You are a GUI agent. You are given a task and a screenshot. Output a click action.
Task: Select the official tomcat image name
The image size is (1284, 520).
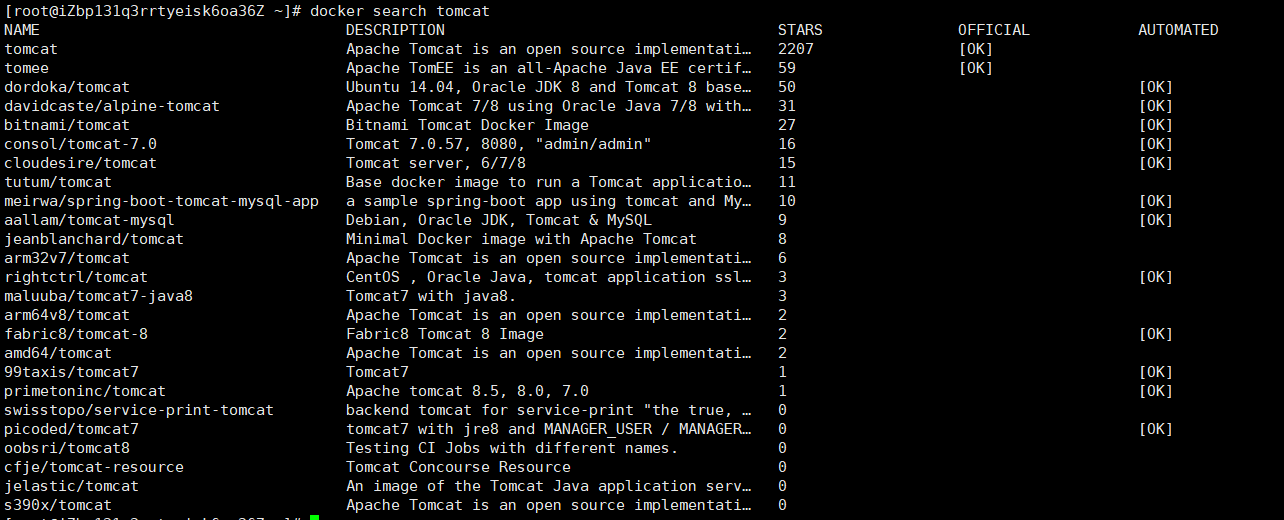click(31, 49)
